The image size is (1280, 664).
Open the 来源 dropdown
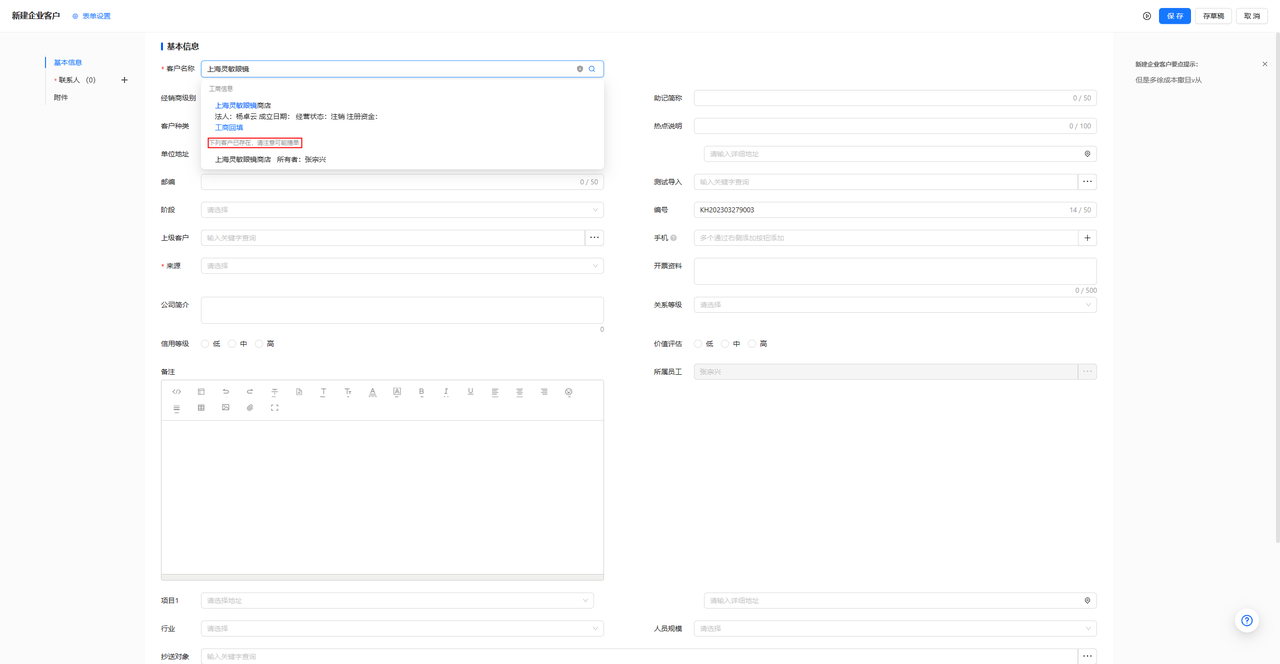(402, 266)
